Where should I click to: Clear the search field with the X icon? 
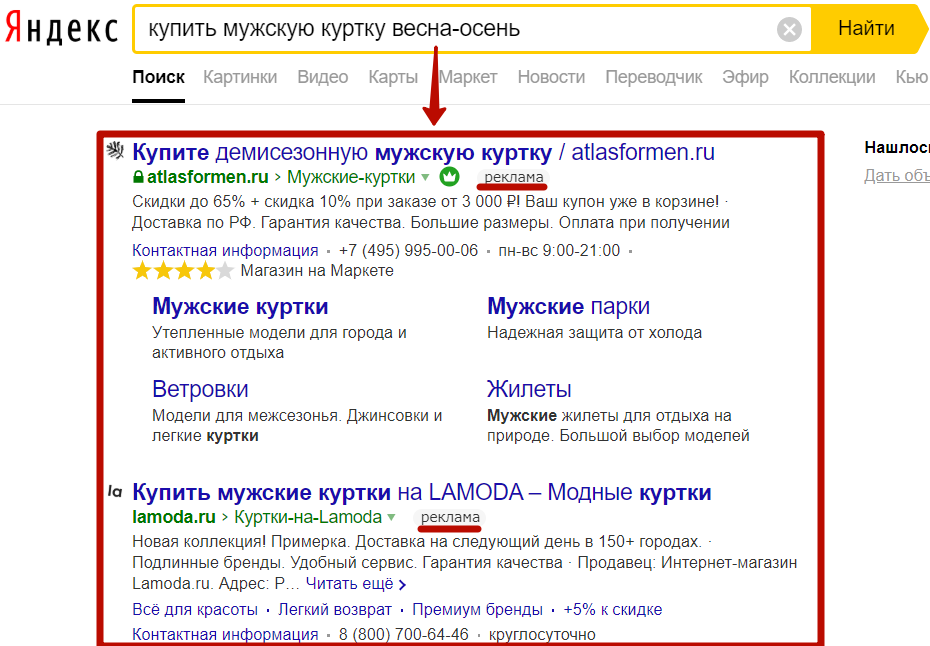click(789, 28)
